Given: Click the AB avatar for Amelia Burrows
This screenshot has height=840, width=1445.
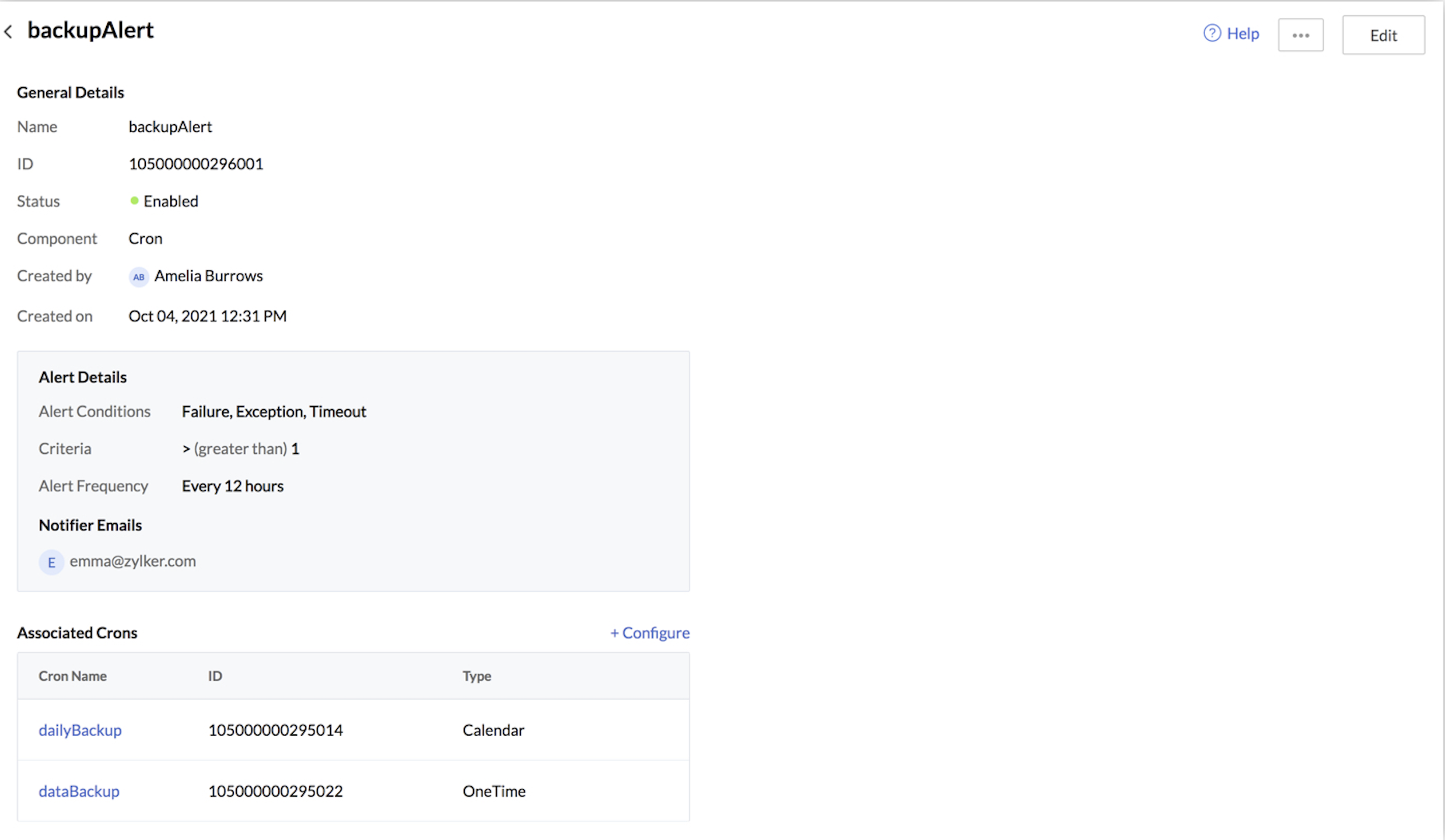Looking at the screenshot, I should 138,276.
